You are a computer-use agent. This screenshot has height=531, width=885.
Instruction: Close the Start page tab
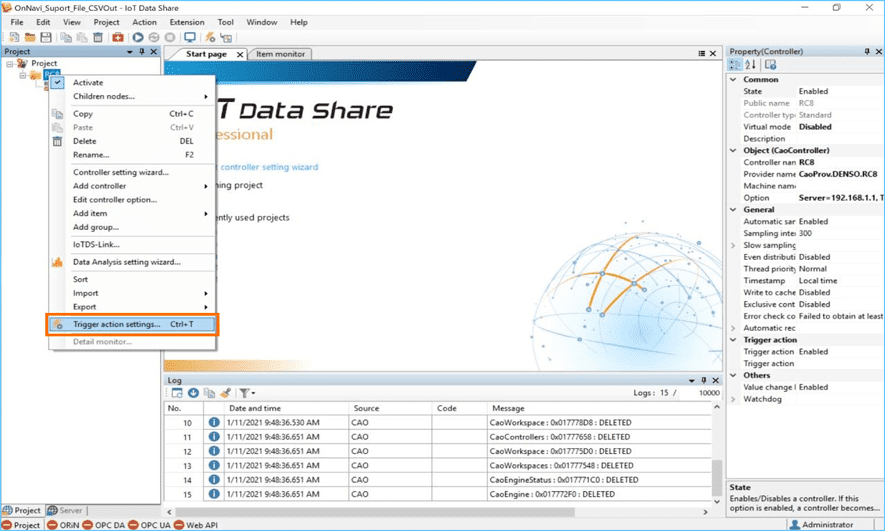(240, 54)
